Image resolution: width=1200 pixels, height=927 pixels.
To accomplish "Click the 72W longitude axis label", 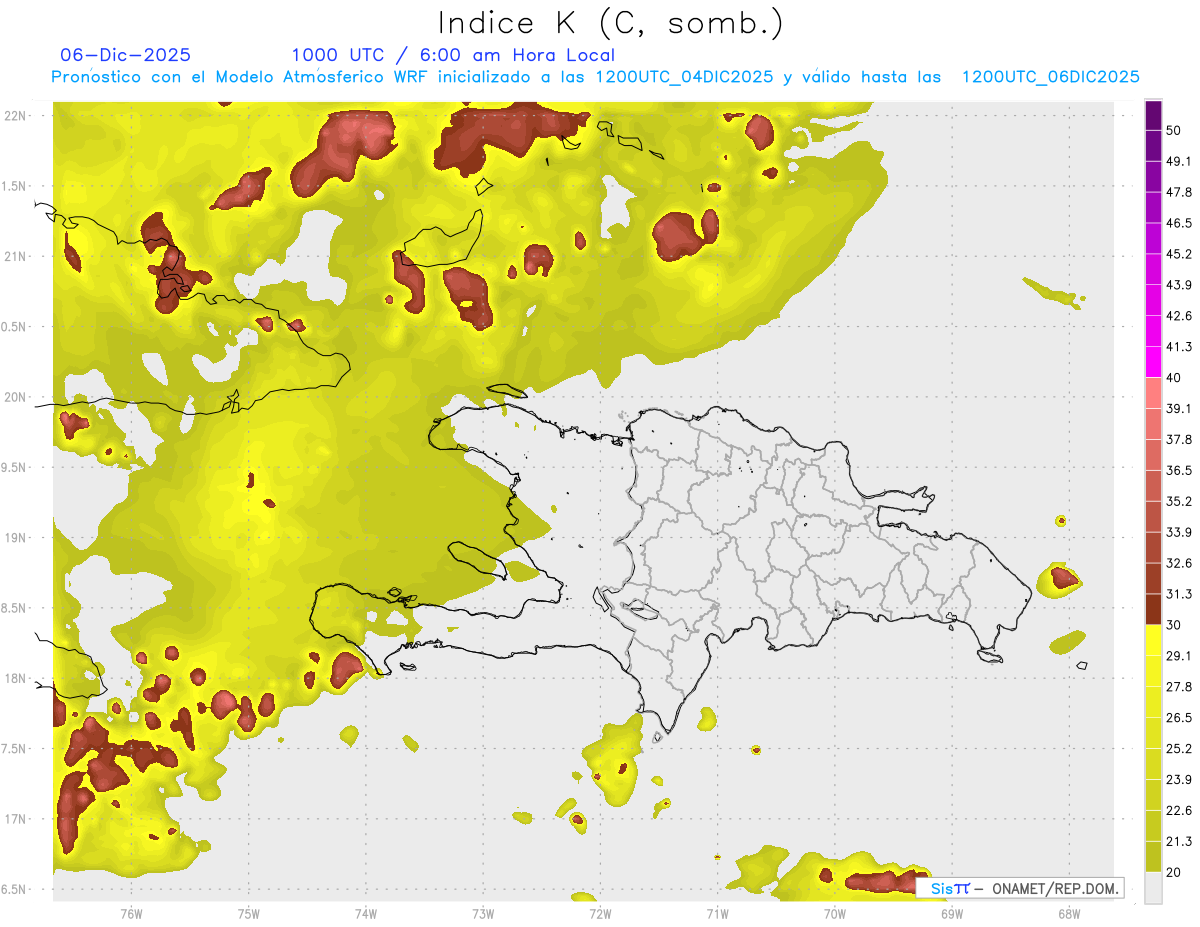I will (600, 913).
